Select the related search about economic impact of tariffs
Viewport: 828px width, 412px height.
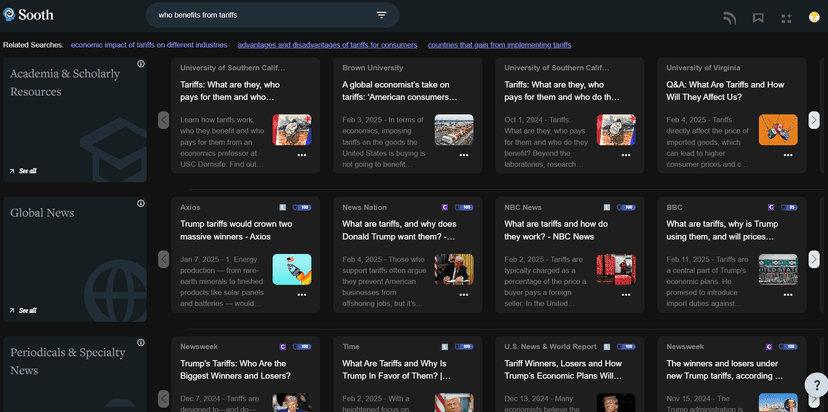click(x=149, y=45)
